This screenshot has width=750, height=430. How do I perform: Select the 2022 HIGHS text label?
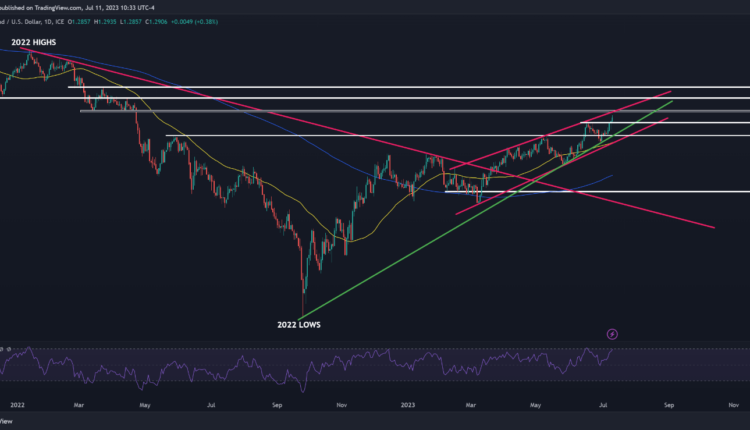[34, 42]
